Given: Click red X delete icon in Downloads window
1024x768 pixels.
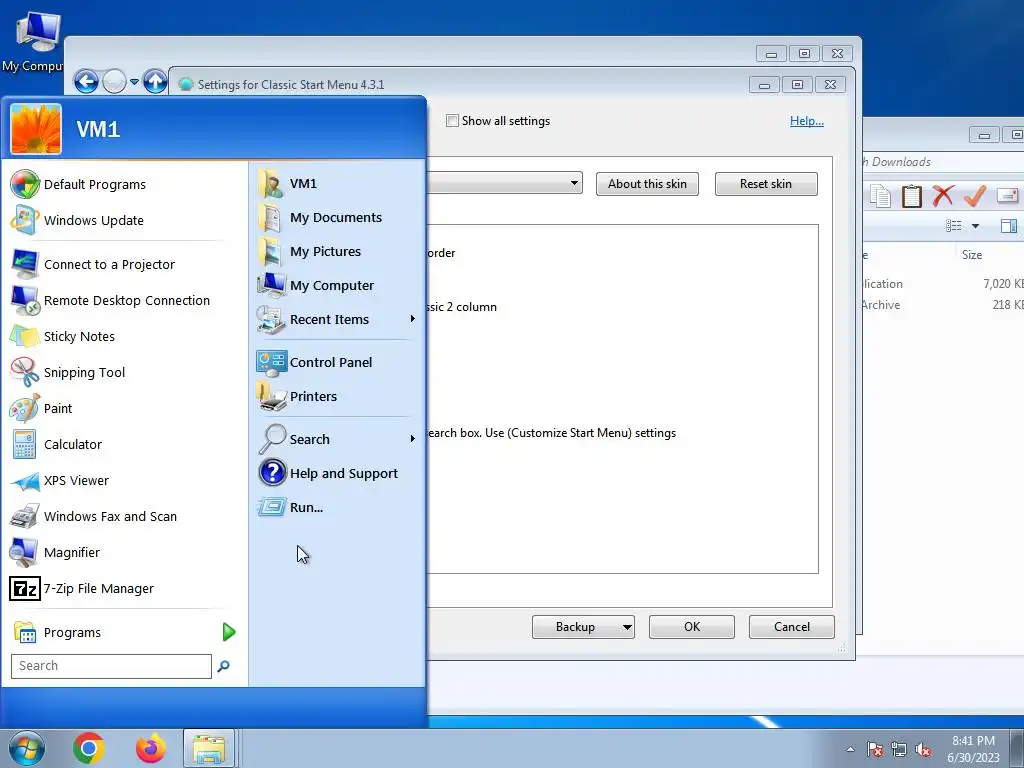Looking at the screenshot, I should coord(943,195).
